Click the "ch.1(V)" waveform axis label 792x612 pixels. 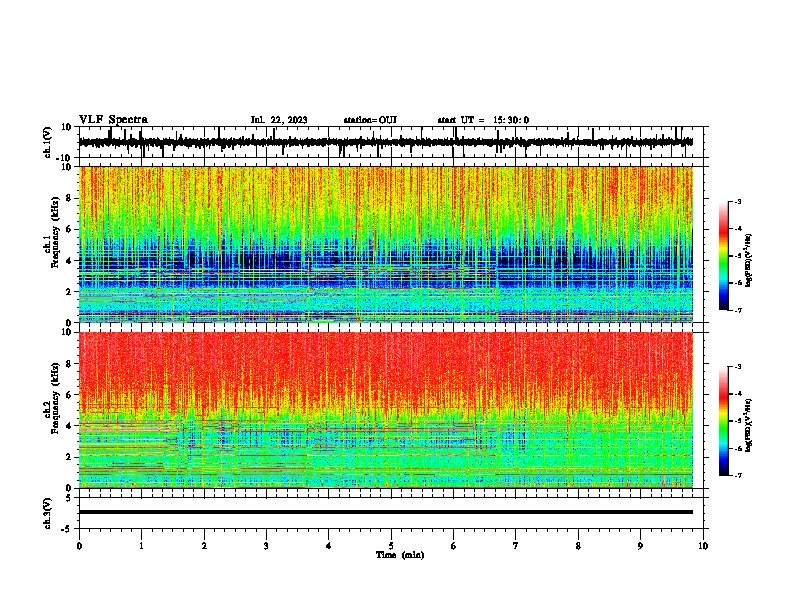pos(48,142)
